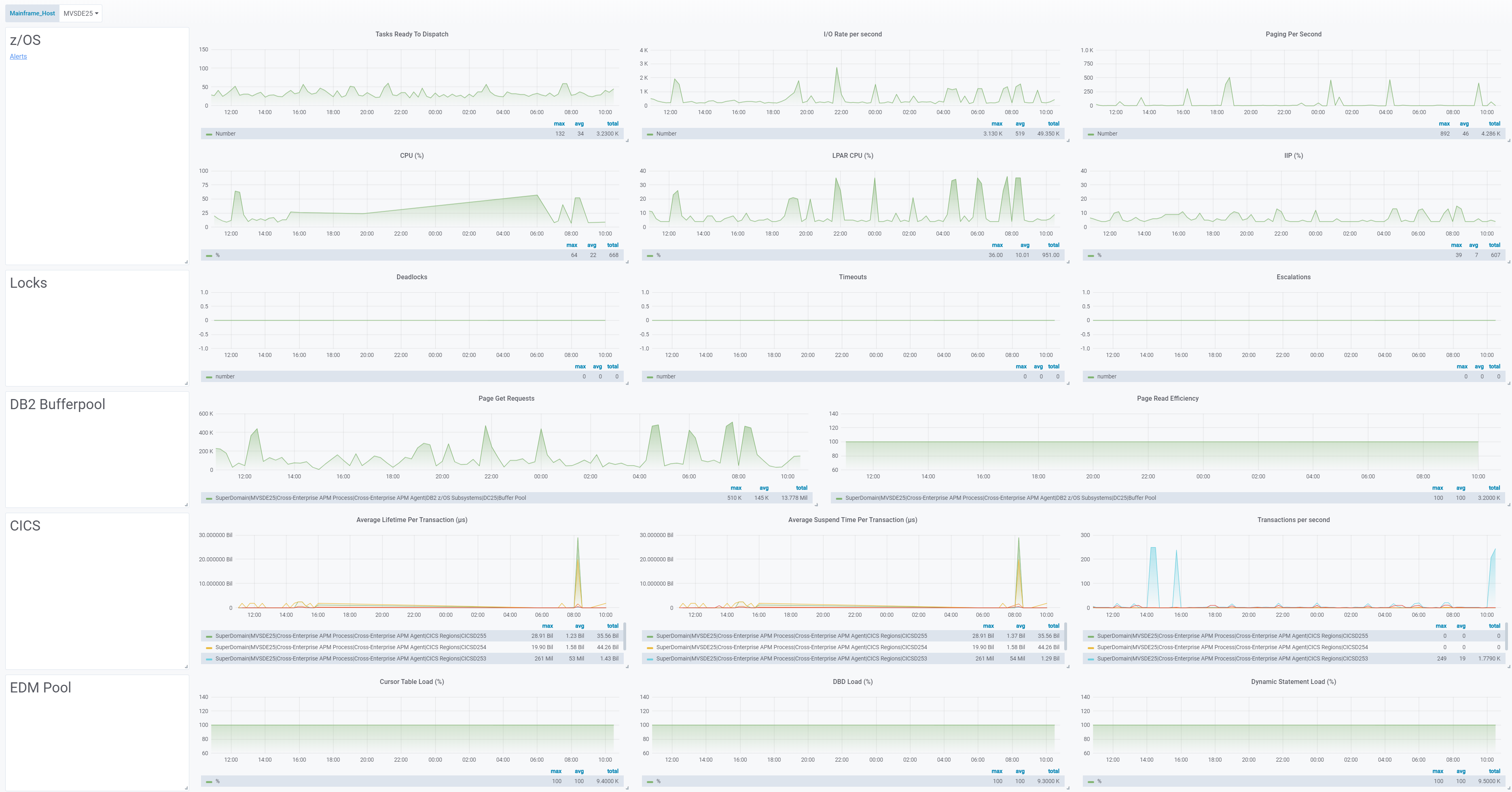Click resize handle of Cursor Table Load panel
The width and height of the screenshot is (1512, 792).
pos(627,788)
